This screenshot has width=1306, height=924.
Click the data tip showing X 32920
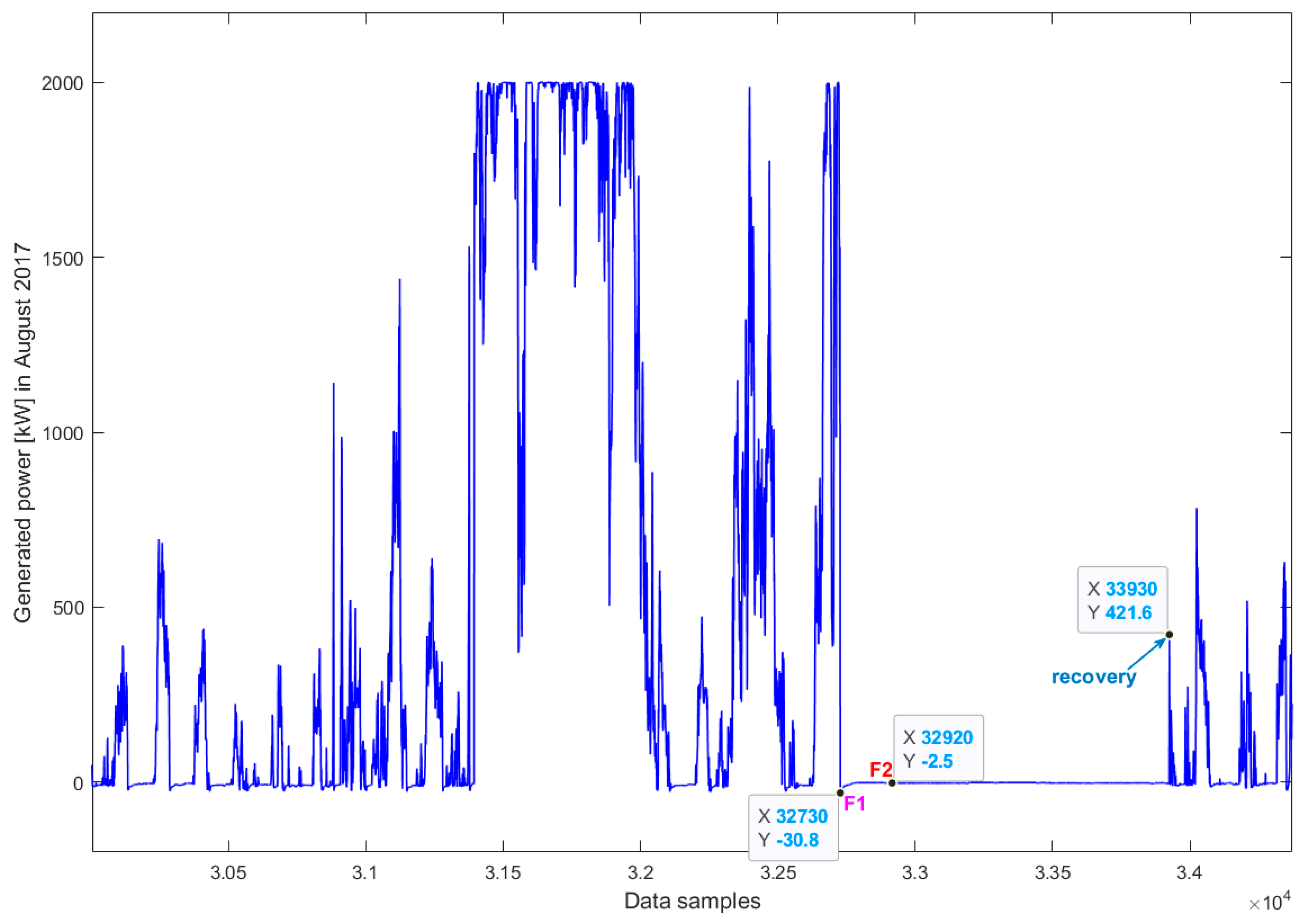938,749
